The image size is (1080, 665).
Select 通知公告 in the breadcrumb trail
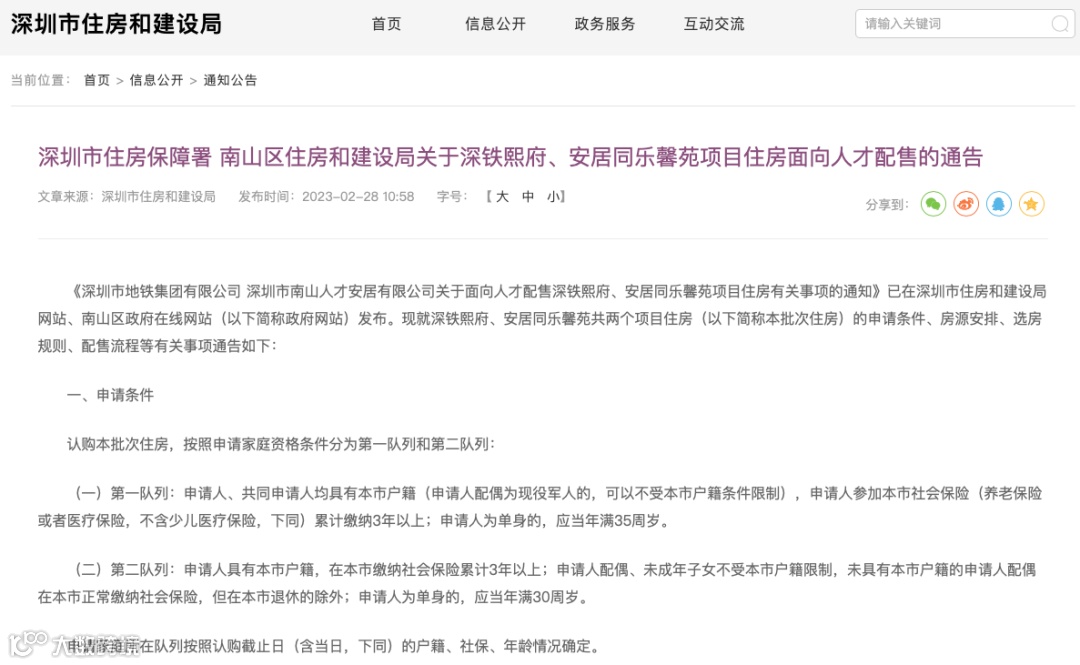(230, 81)
